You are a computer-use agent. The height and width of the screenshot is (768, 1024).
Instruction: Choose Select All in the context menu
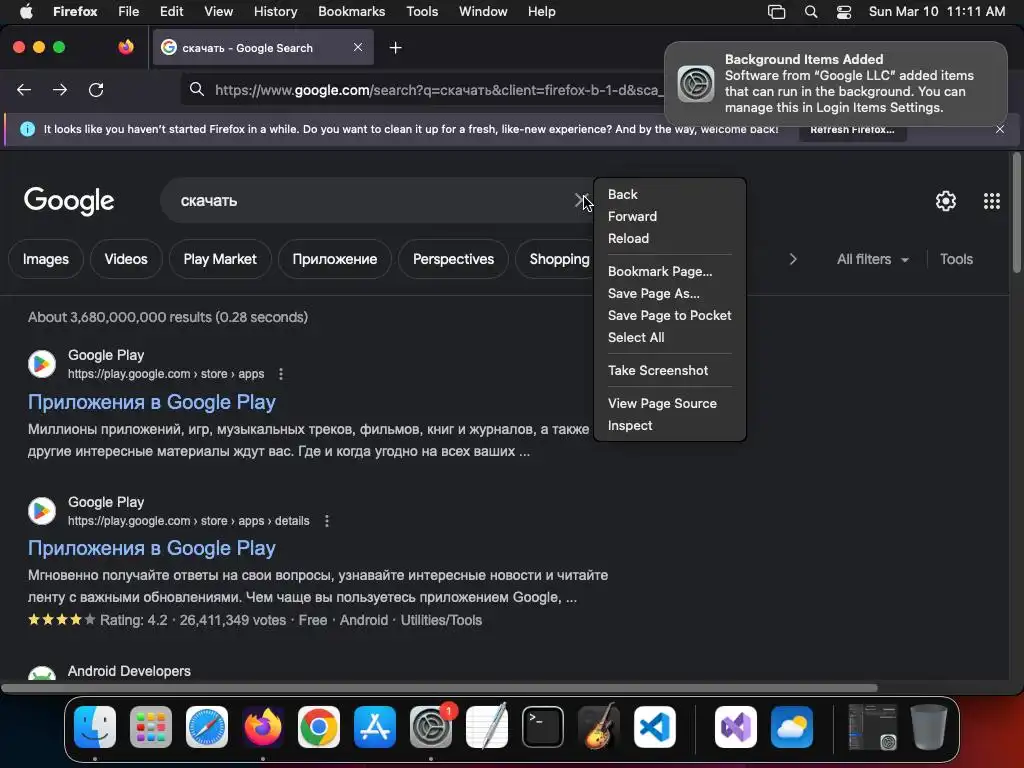(x=669, y=338)
